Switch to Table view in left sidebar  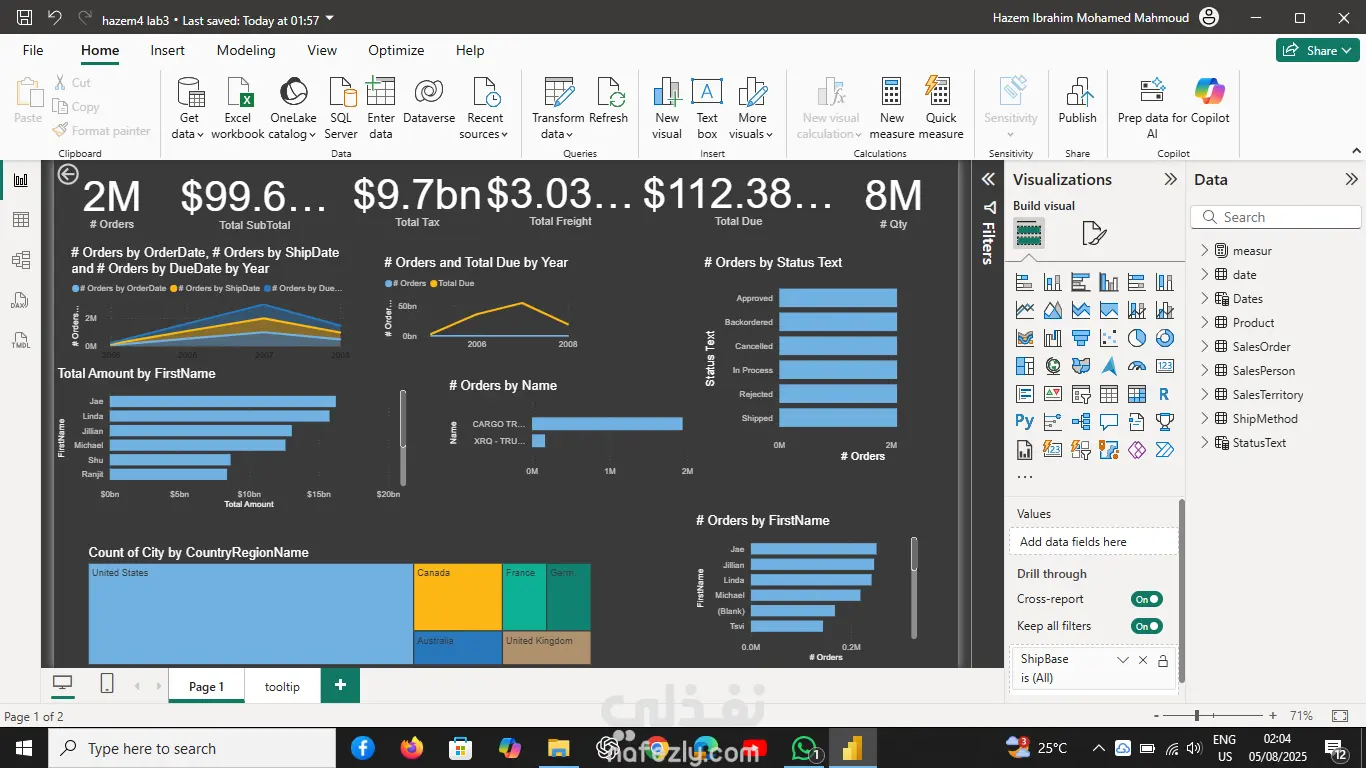pyautogui.click(x=21, y=220)
